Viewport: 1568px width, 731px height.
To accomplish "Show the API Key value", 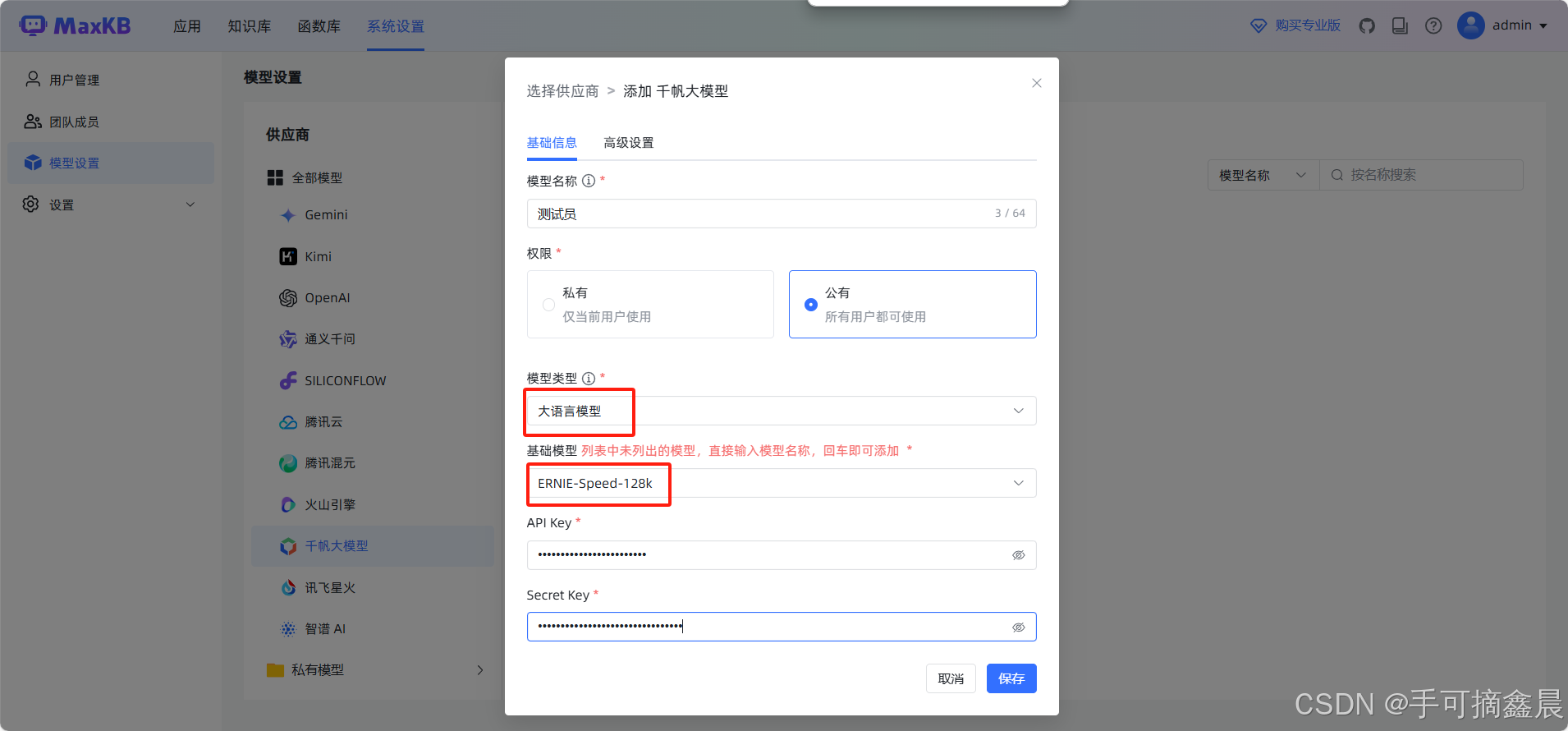I will [x=1019, y=555].
